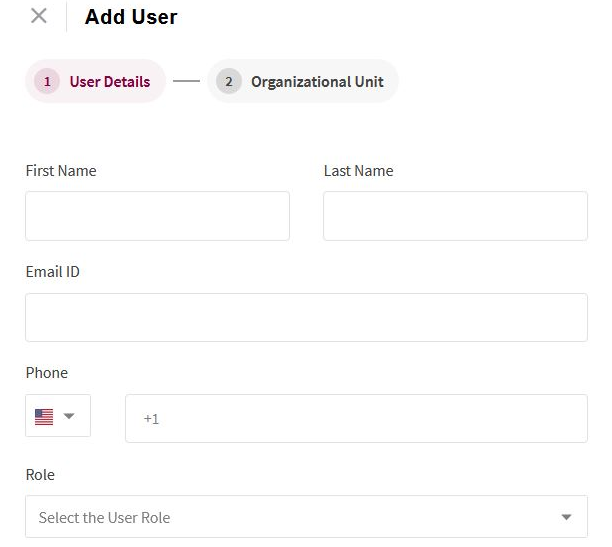Click the connector line between steps
The image size is (612, 547).
(186, 81)
